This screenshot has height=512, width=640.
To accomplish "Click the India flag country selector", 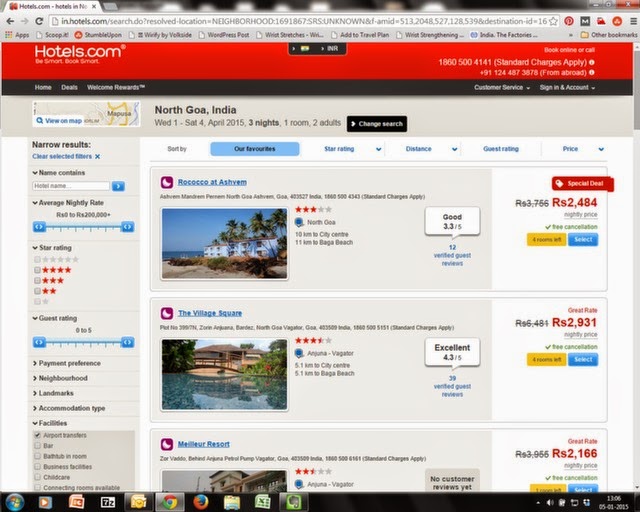I will (305, 49).
